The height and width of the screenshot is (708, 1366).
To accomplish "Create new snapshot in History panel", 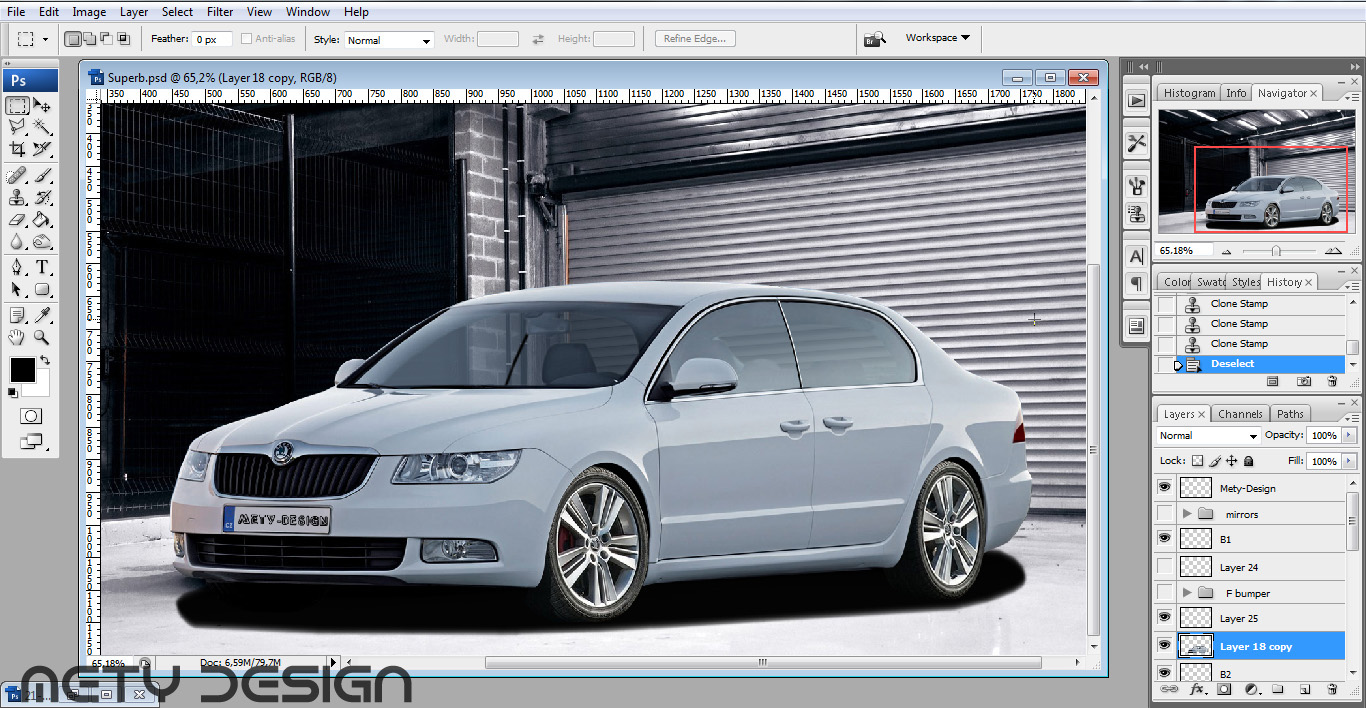I will (1304, 381).
